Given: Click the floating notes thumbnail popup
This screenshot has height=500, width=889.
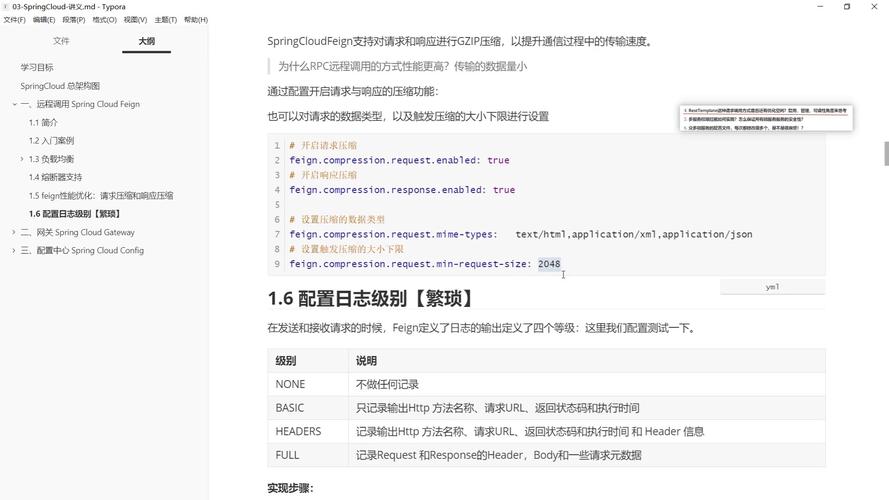Looking at the screenshot, I should coord(766,118).
